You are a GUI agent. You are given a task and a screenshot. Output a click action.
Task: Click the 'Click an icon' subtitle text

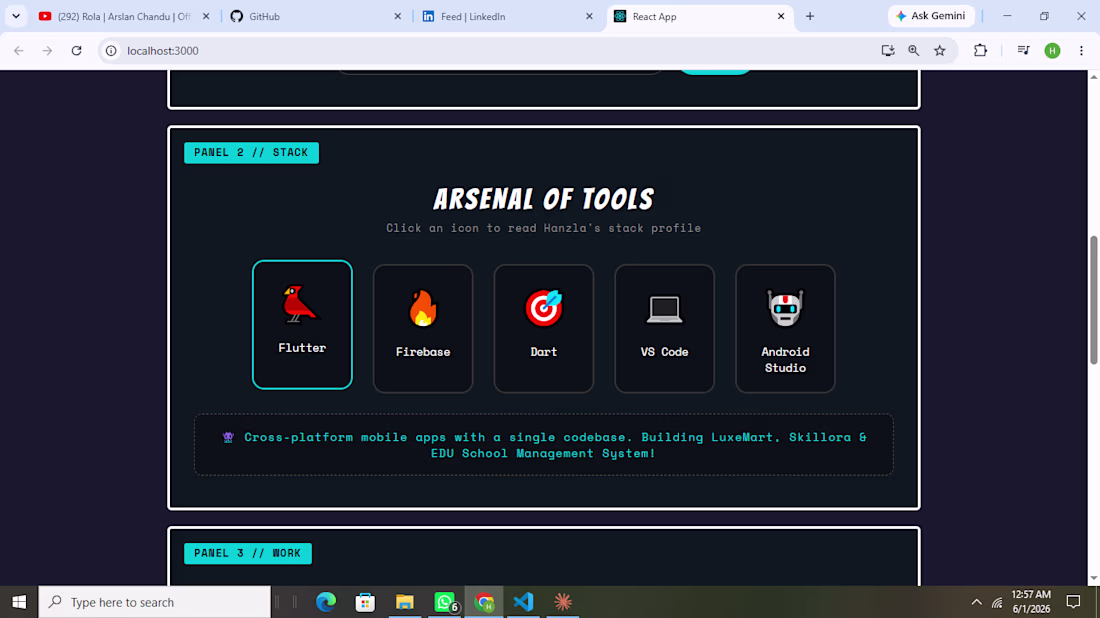point(544,228)
